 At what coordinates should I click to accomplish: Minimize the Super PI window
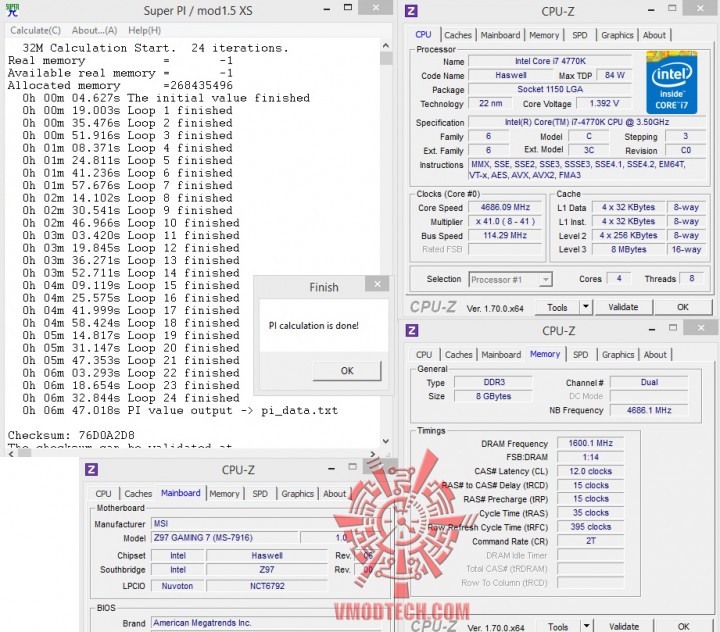[x=327, y=9]
